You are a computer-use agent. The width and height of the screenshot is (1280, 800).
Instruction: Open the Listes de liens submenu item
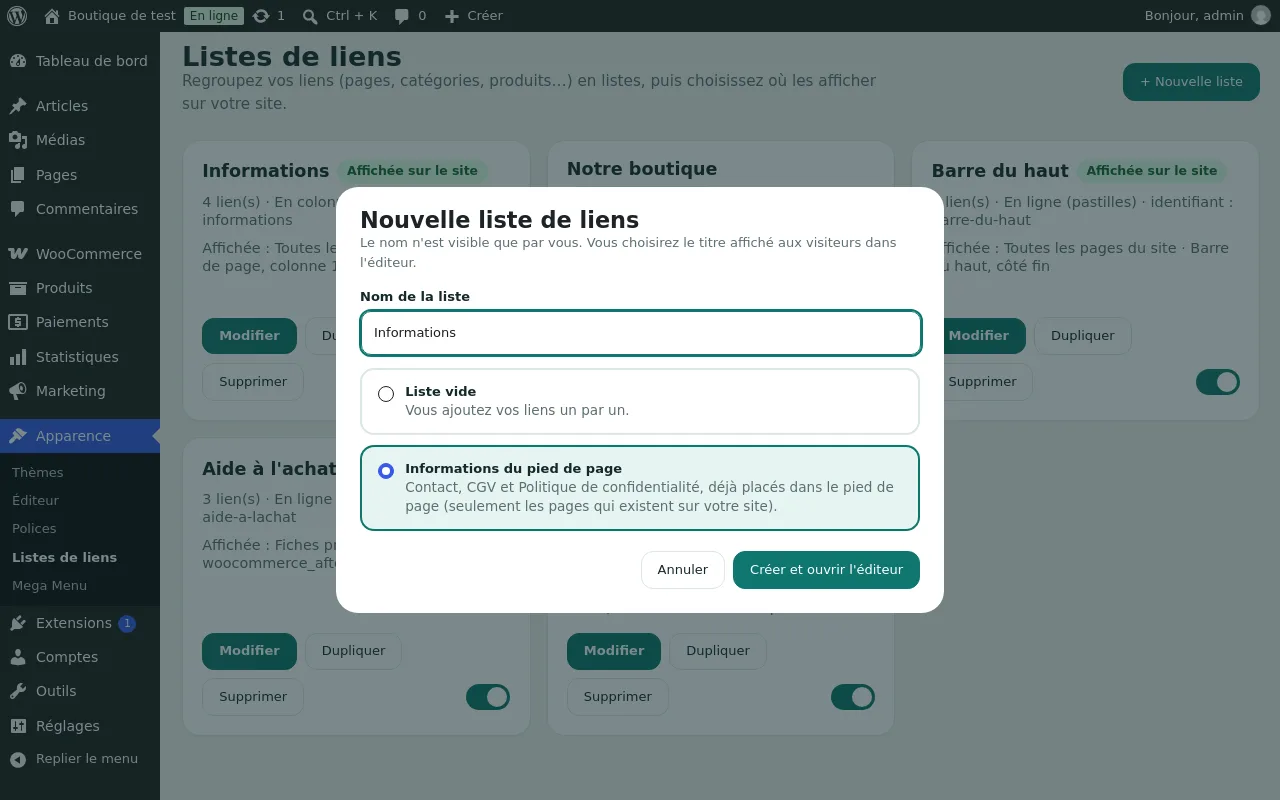[x=64, y=557]
